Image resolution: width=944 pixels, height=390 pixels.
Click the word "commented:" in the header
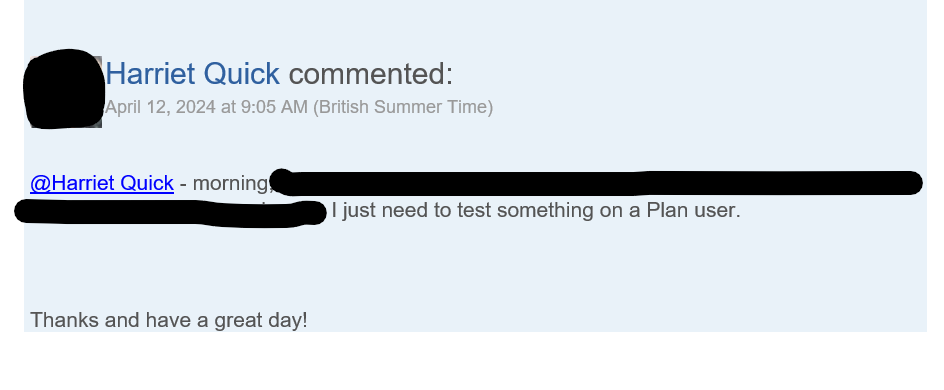click(x=371, y=74)
